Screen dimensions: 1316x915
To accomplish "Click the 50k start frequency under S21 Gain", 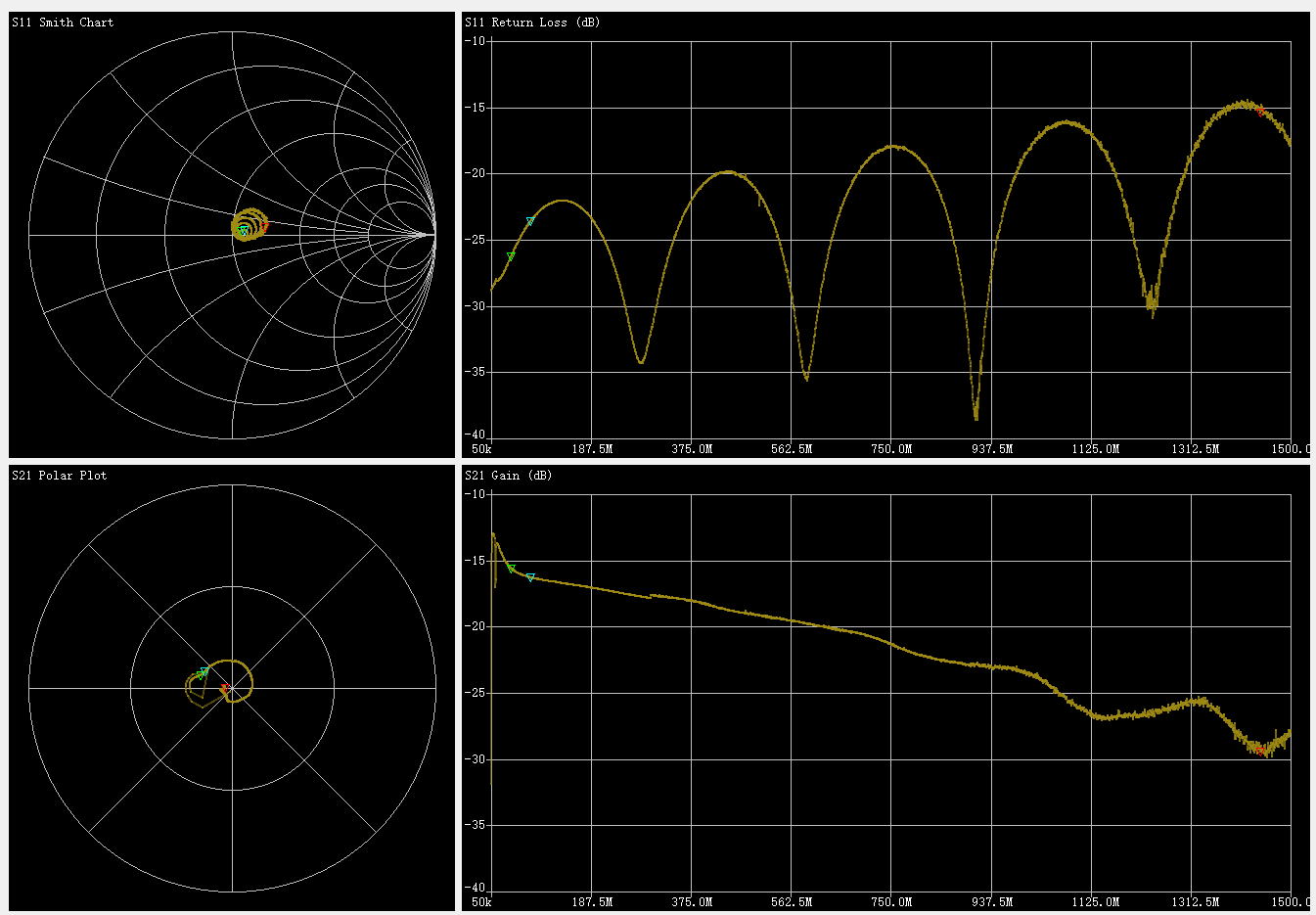I will click(481, 902).
